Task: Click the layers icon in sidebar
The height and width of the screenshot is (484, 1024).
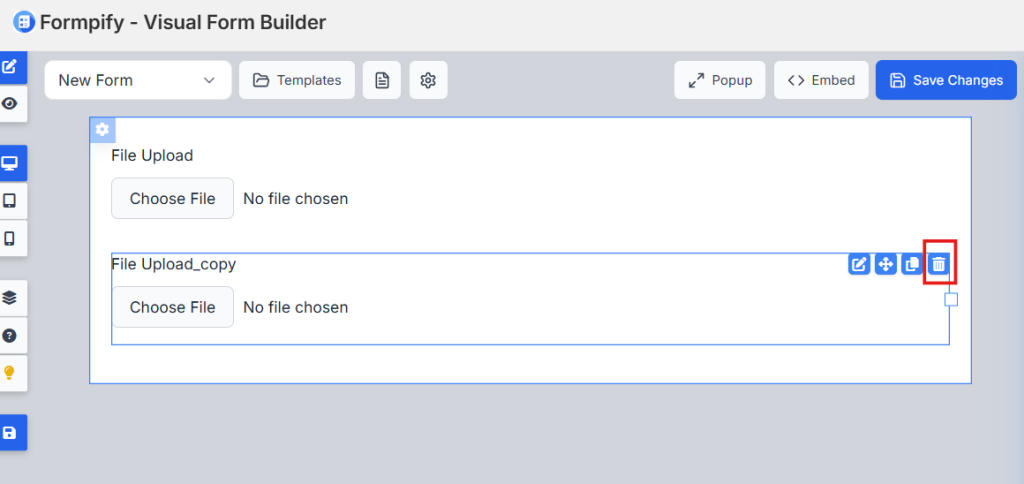Action: 10,297
